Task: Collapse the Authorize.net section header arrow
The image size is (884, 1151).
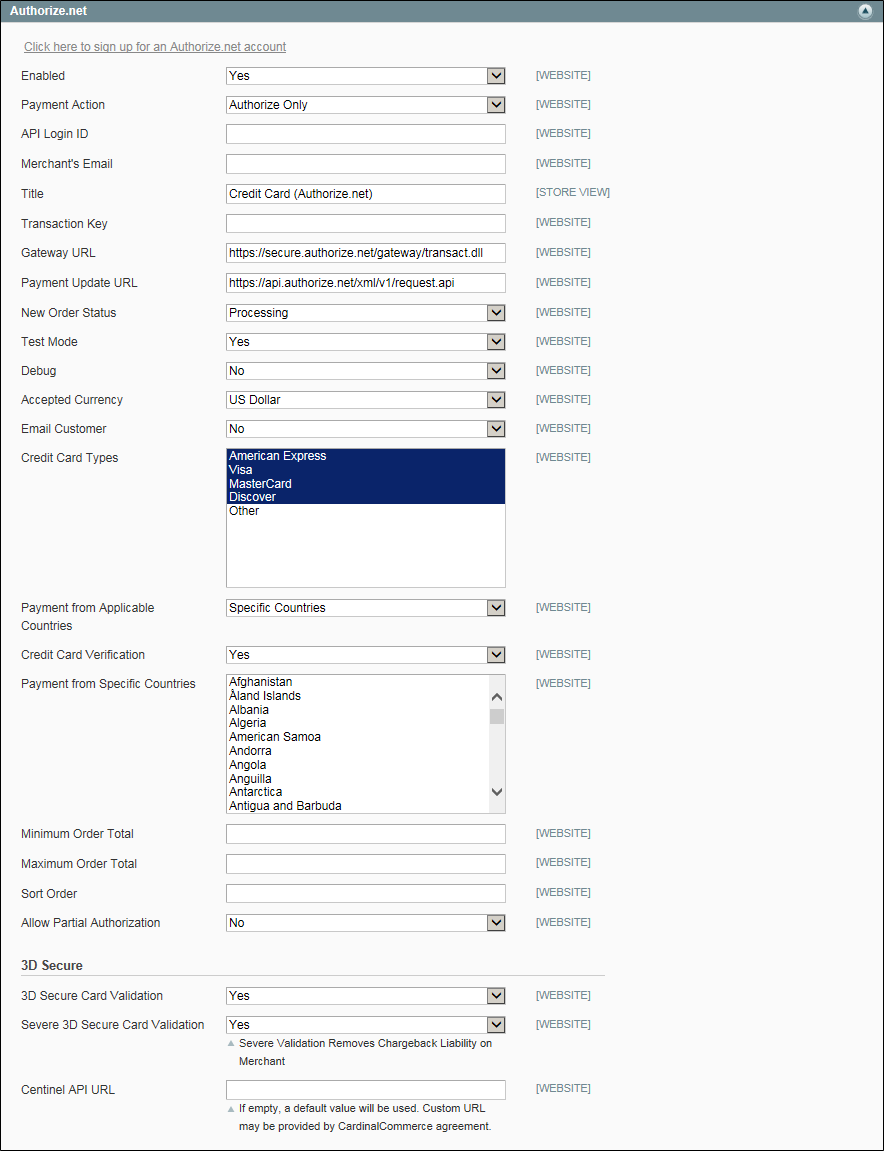Action: tap(864, 12)
